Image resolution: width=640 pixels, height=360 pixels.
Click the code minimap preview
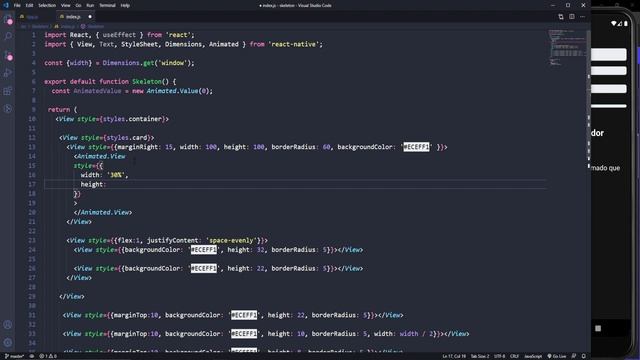click(x=567, y=47)
